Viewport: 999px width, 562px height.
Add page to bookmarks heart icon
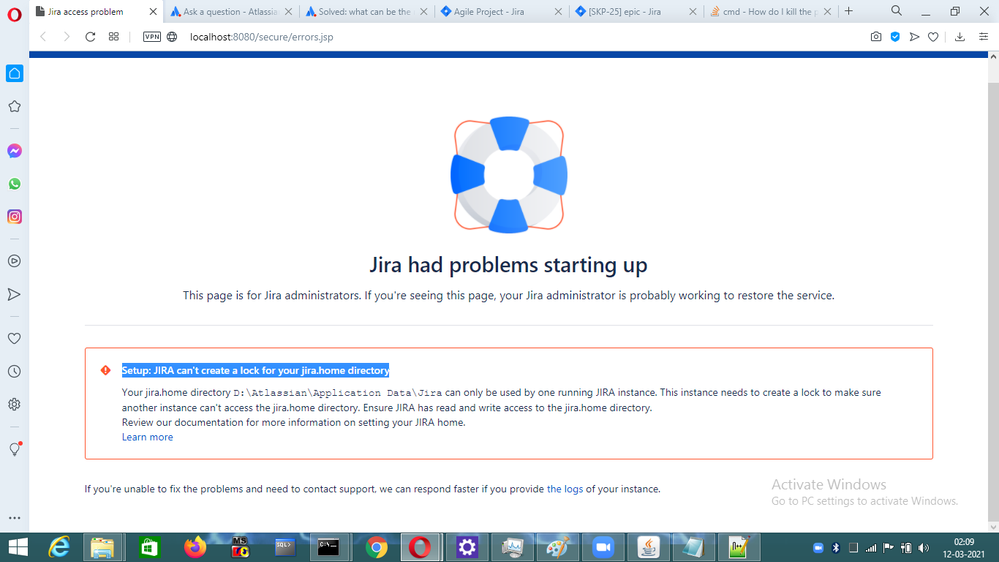[933, 37]
